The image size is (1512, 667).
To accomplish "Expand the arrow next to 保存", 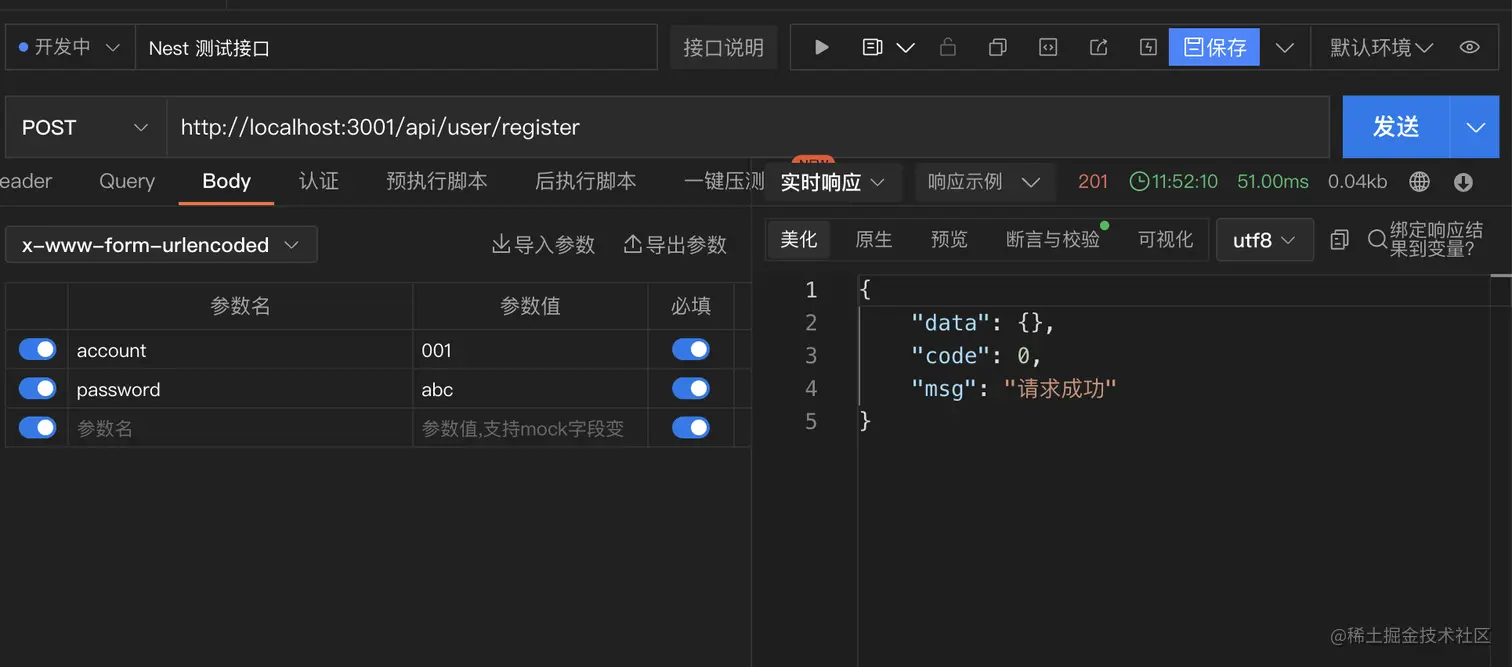I will [1285, 47].
